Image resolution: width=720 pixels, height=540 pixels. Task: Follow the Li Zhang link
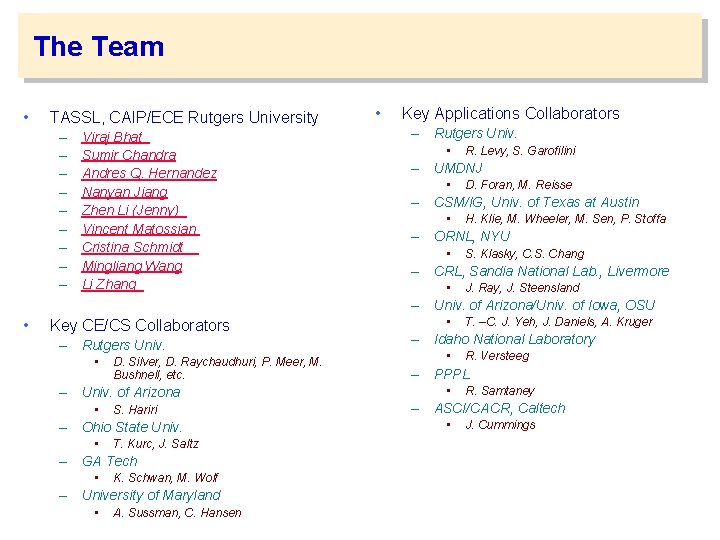pyautogui.click(x=112, y=284)
